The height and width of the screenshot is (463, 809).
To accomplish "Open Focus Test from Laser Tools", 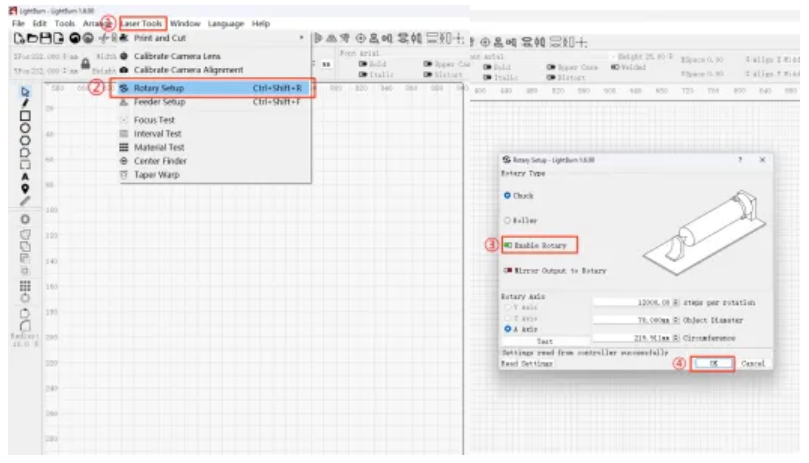I will 154,120.
